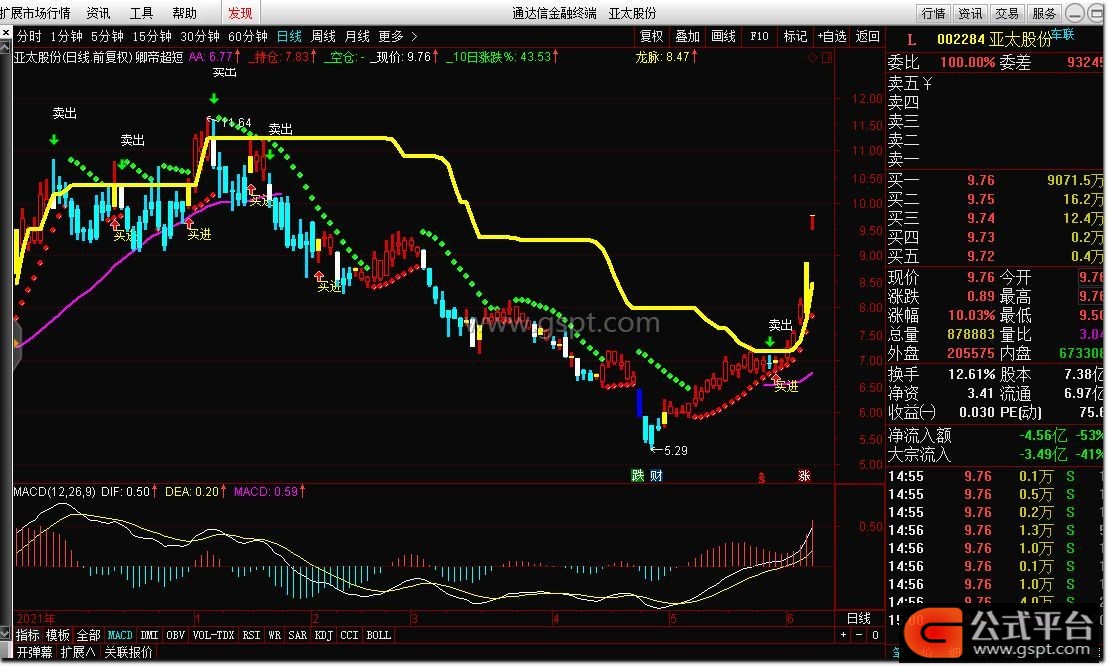
Task: Click the 车联 tag beside the stock name
Action: 1062,34
